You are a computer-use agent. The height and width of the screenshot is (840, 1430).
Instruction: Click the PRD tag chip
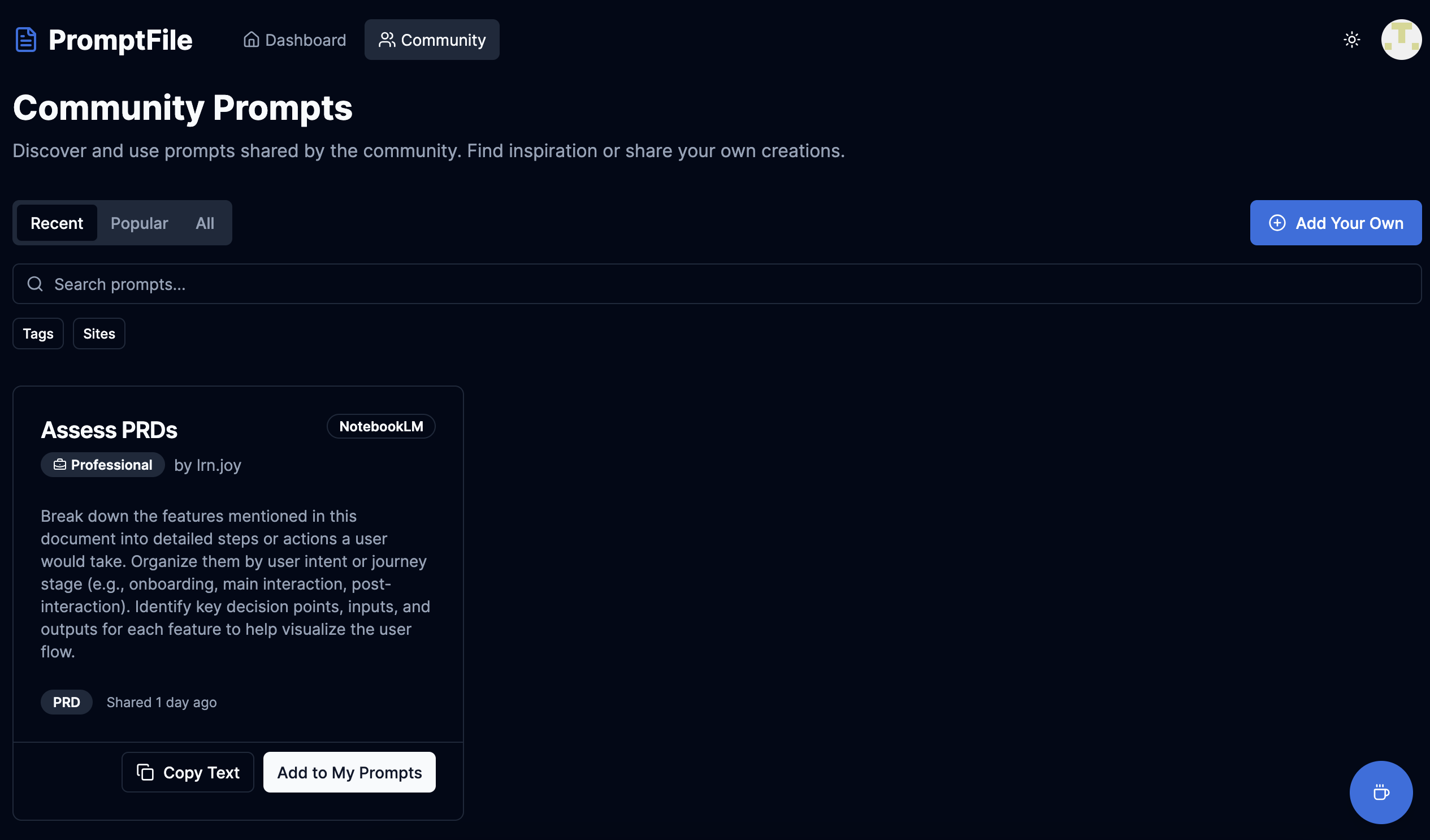tap(66, 702)
